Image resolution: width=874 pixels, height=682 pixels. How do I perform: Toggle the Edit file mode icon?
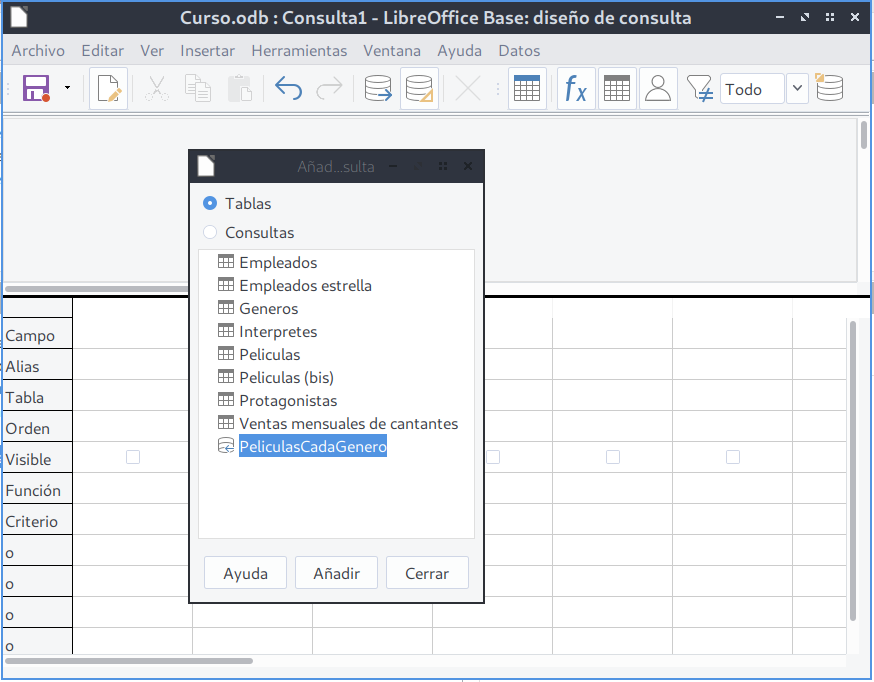[109, 89]
